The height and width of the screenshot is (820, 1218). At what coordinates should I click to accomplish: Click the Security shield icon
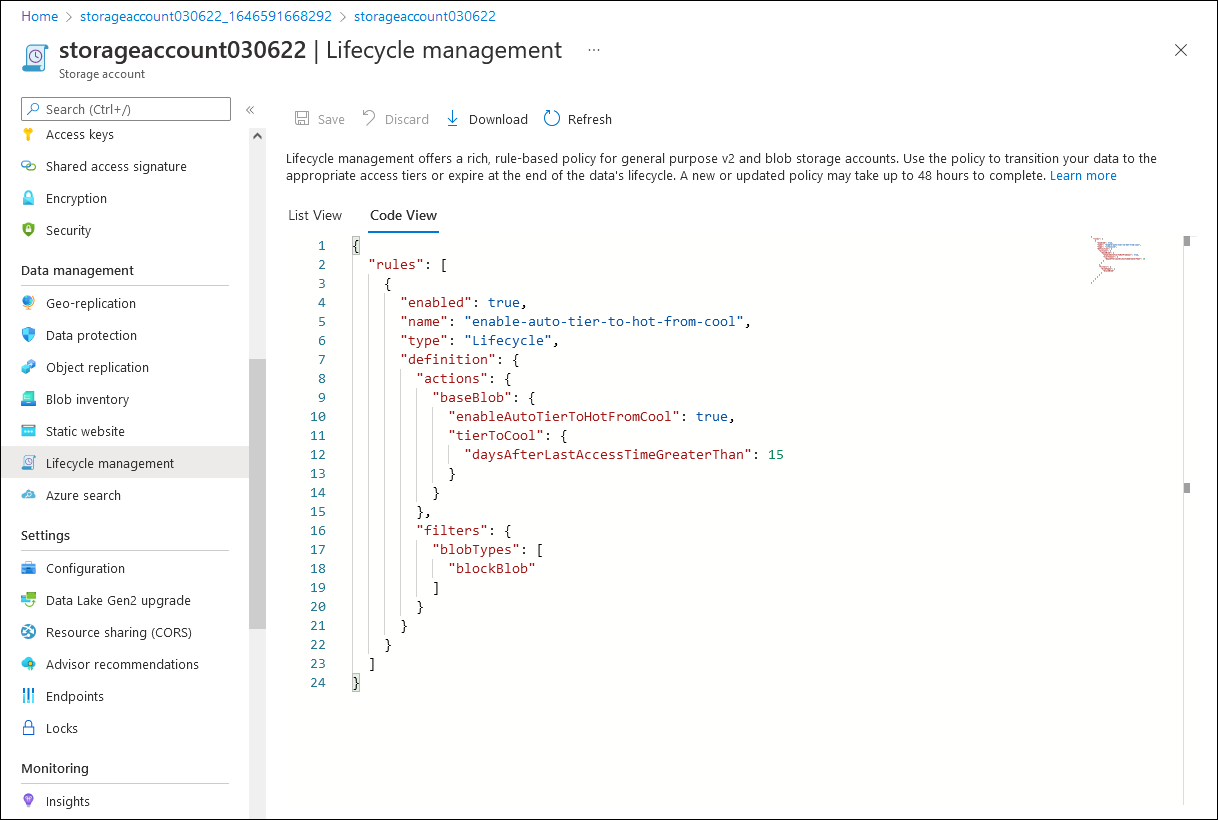(x=28, y=231)
